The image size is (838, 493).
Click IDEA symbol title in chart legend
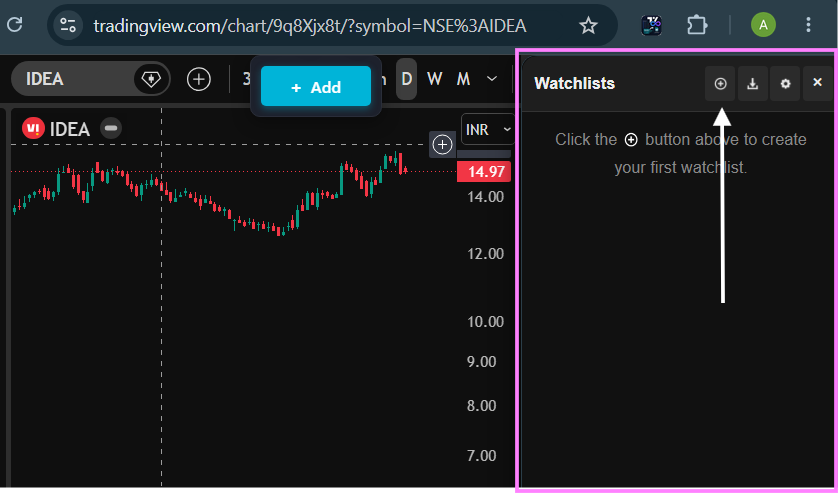click(x=69, y=129)
